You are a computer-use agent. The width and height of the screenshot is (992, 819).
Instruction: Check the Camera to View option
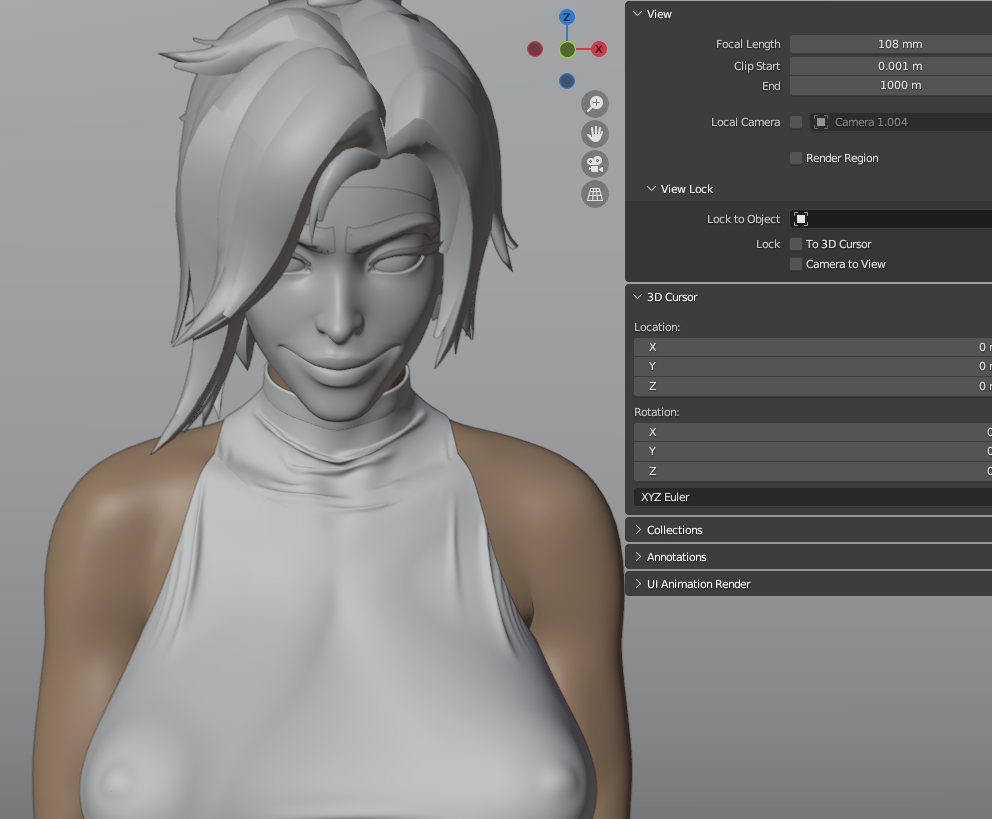point(796,264)
